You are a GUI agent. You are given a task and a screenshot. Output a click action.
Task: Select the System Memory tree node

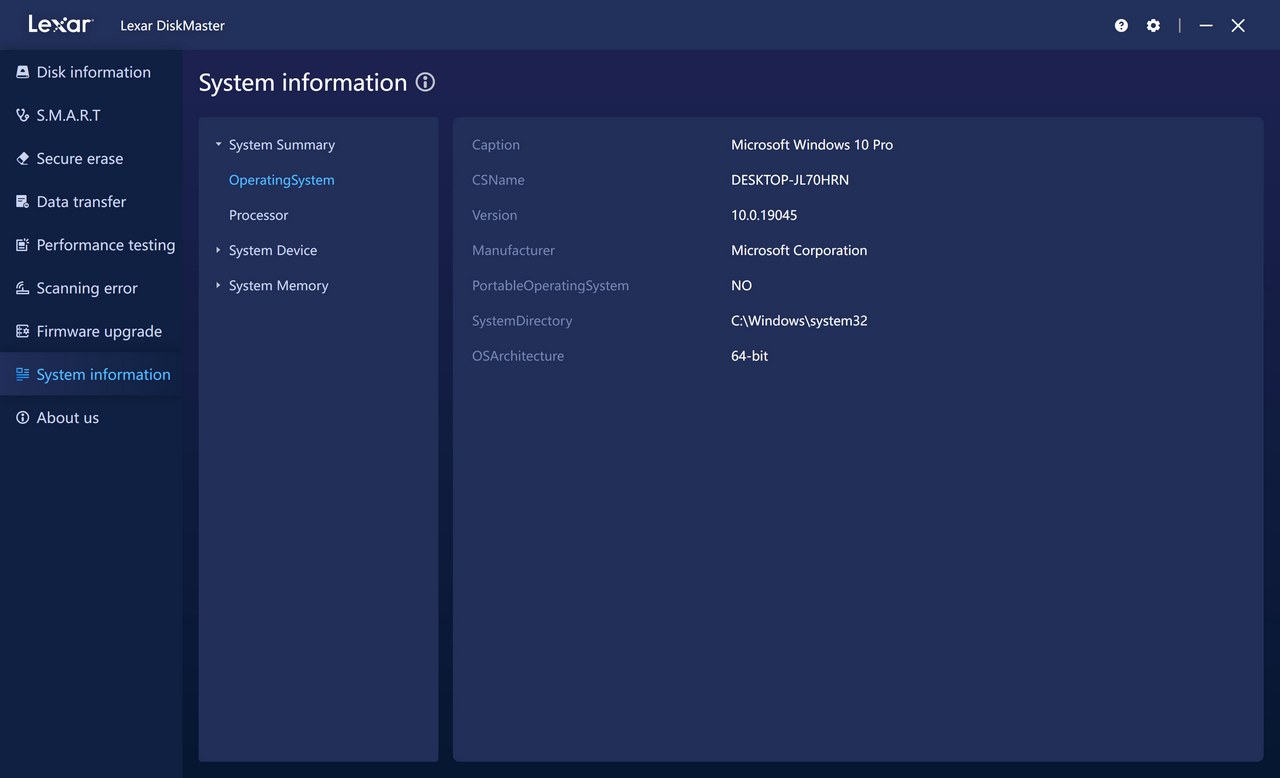coord(279,285)
